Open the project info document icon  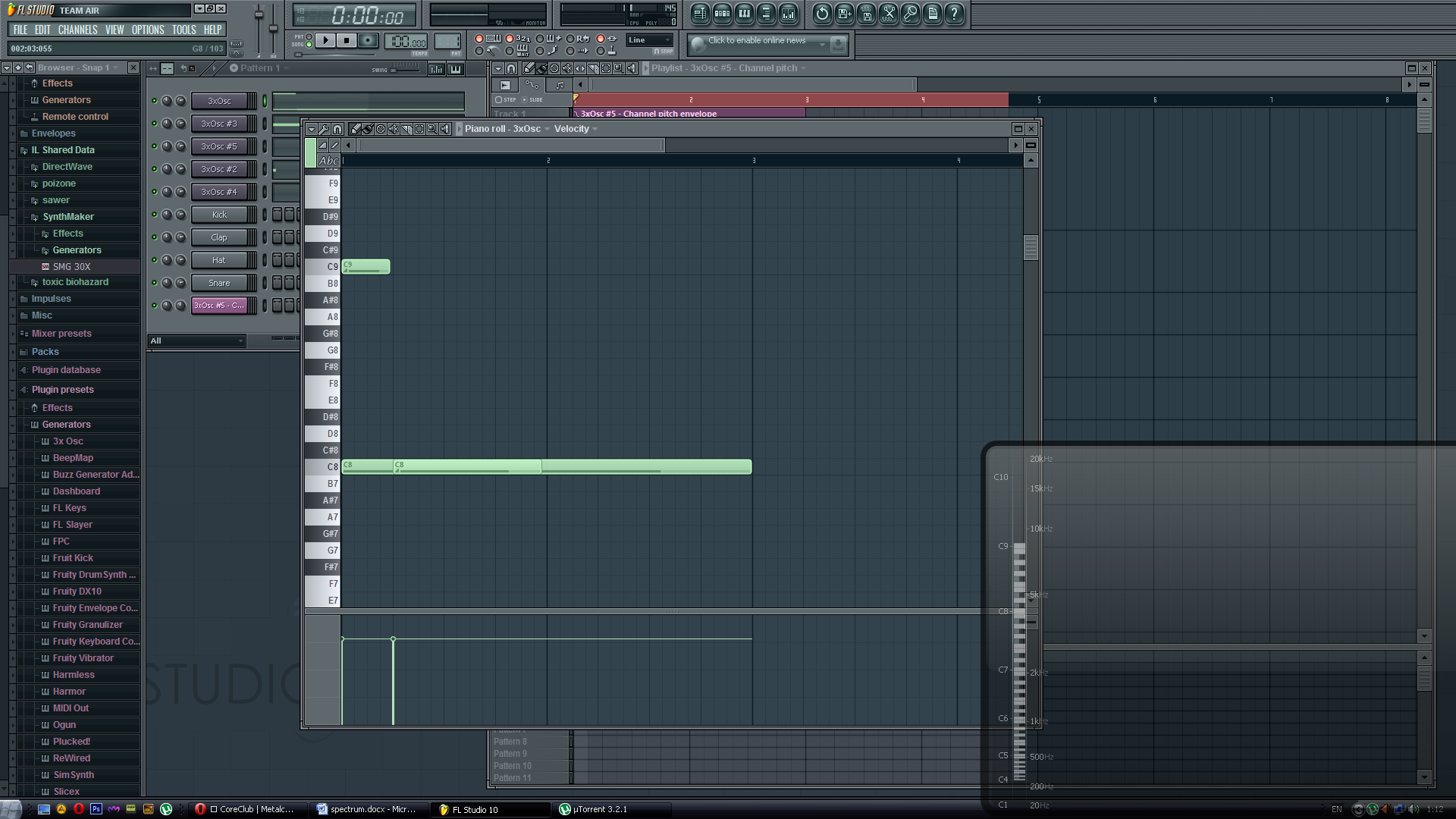tap(933, 13)
